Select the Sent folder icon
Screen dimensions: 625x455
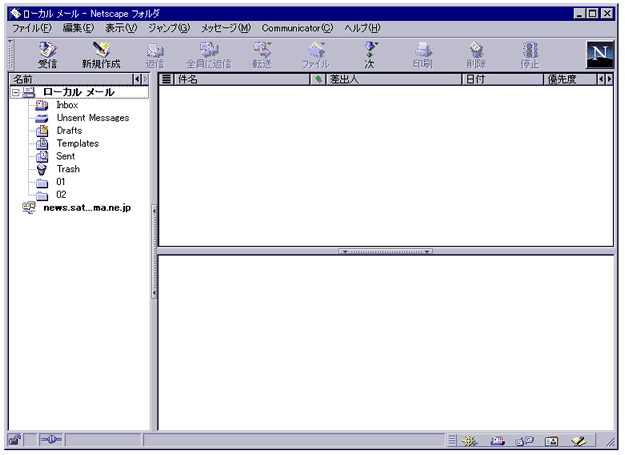pos(42,156)
